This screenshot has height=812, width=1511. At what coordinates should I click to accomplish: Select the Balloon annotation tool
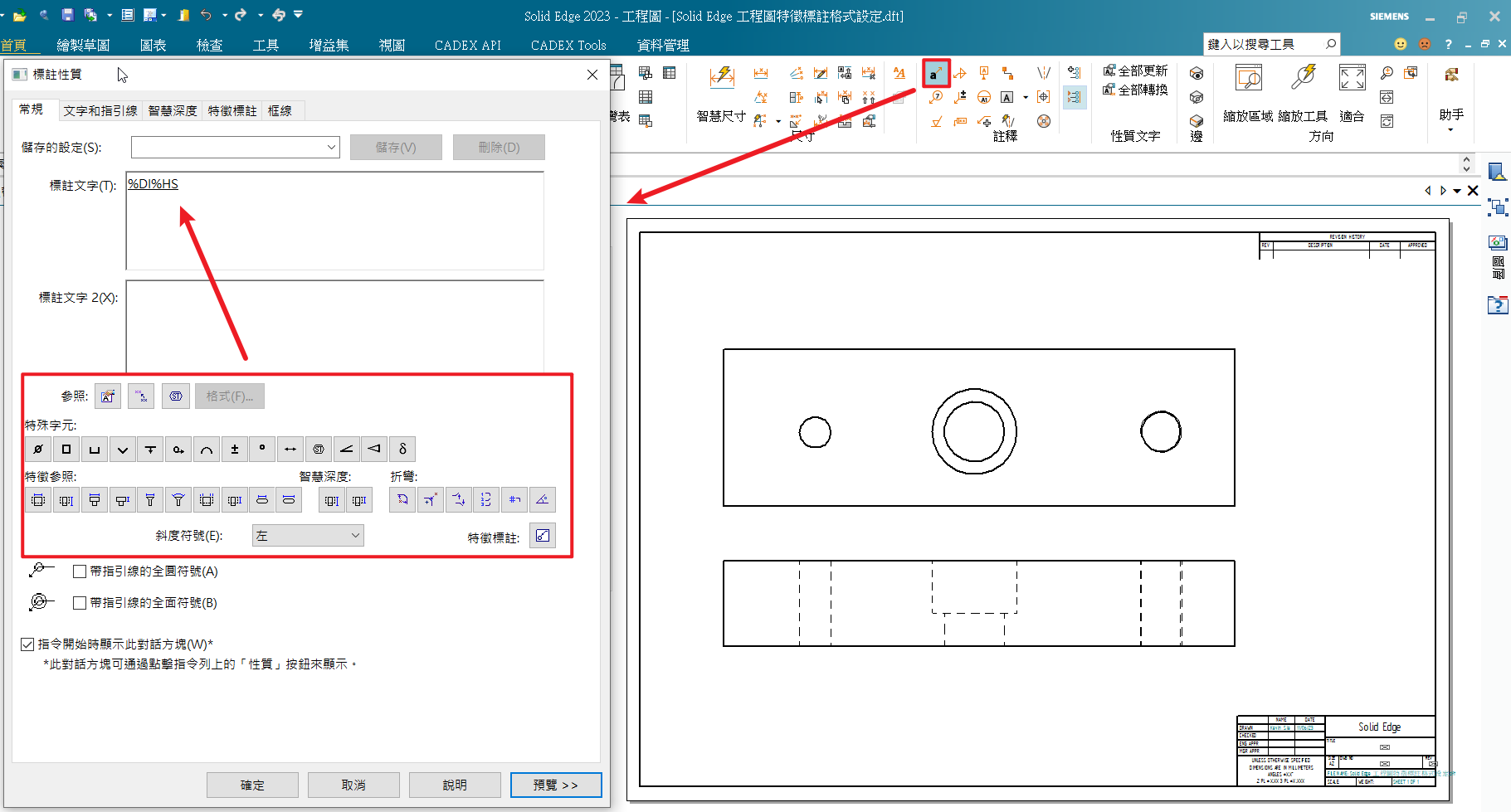(936, 97)
